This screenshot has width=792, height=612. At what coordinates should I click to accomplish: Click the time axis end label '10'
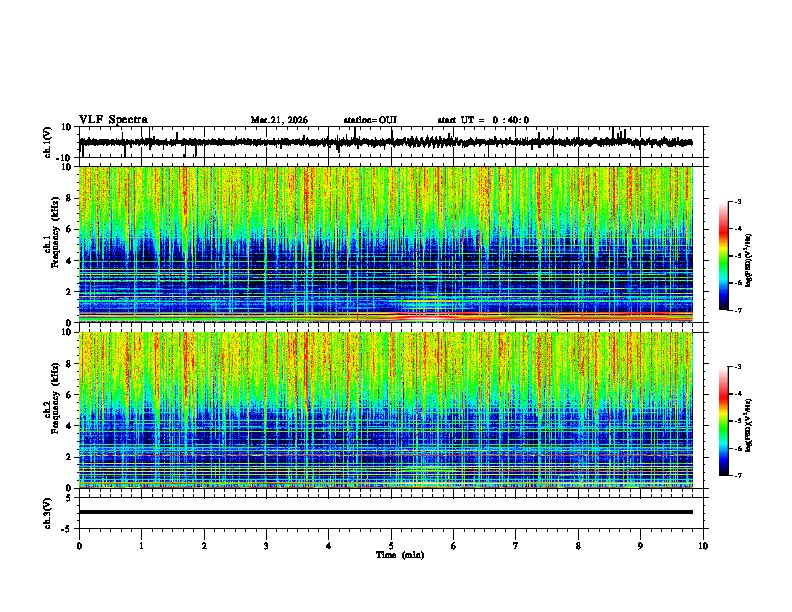(703, 546)
